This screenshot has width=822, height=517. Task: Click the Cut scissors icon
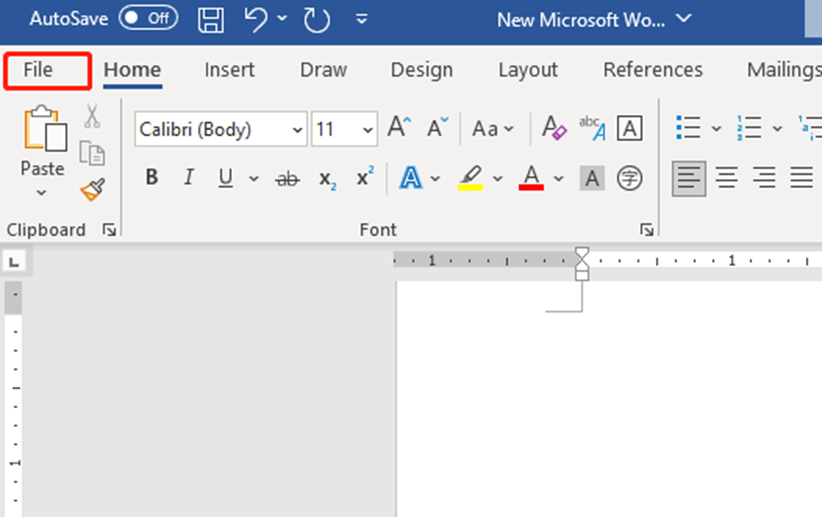coord(92,116)
